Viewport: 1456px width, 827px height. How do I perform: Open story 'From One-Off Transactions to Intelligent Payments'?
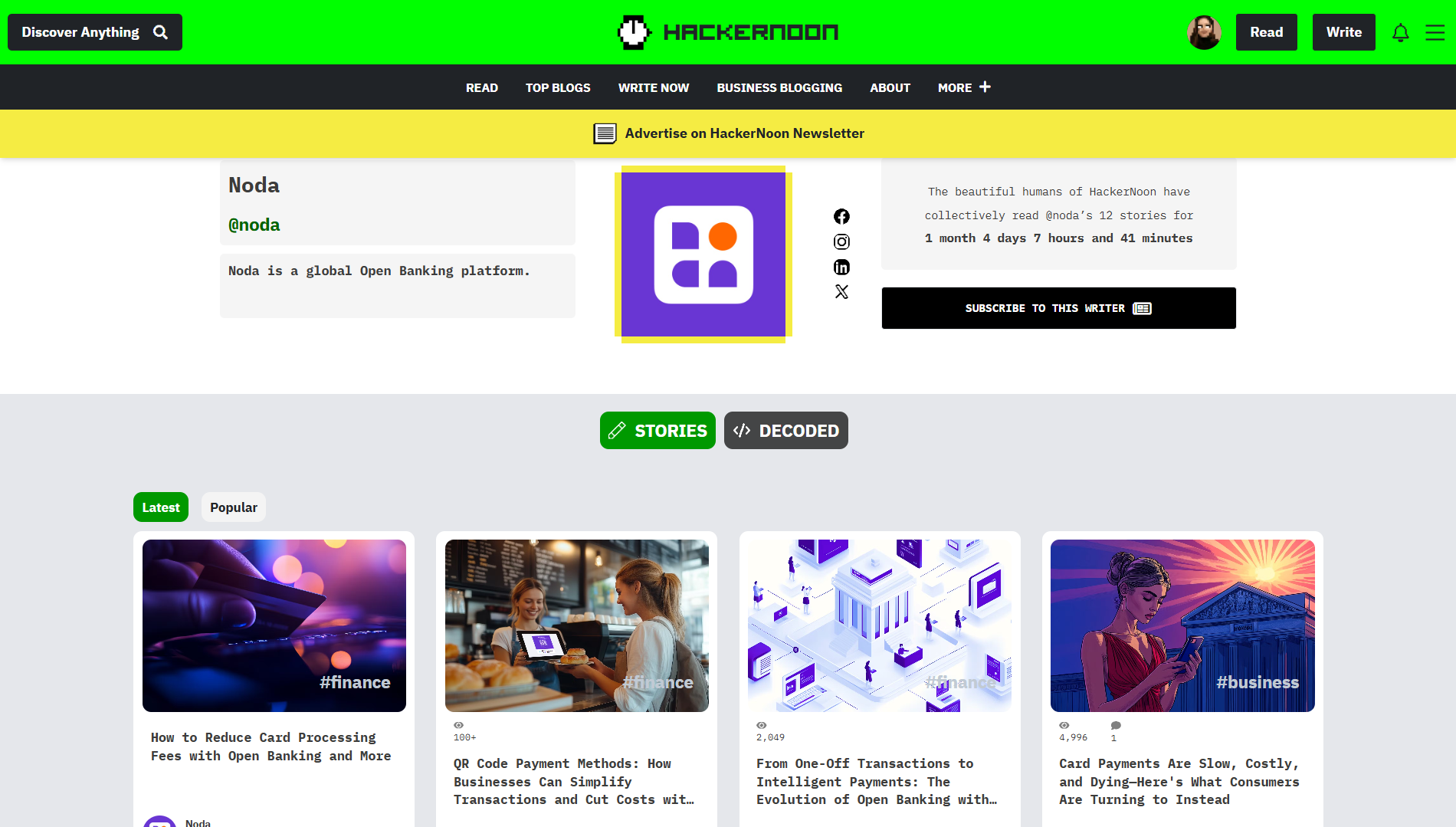(877, 782)
